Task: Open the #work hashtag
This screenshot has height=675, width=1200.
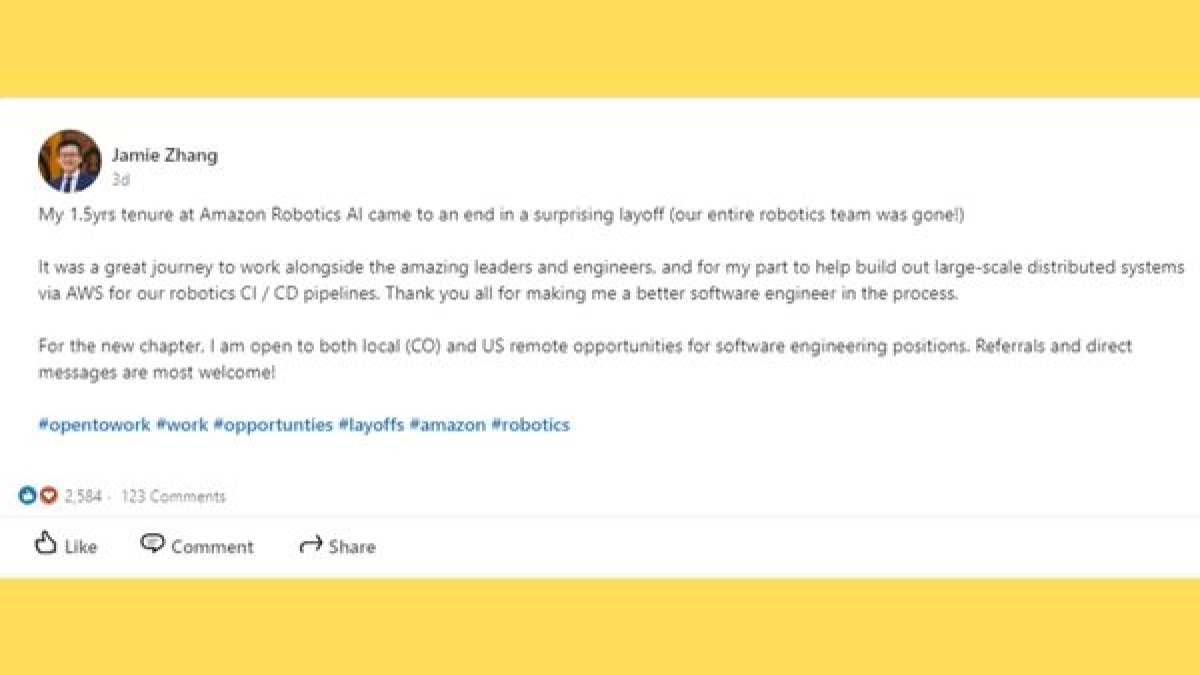Action: point(182,425)
